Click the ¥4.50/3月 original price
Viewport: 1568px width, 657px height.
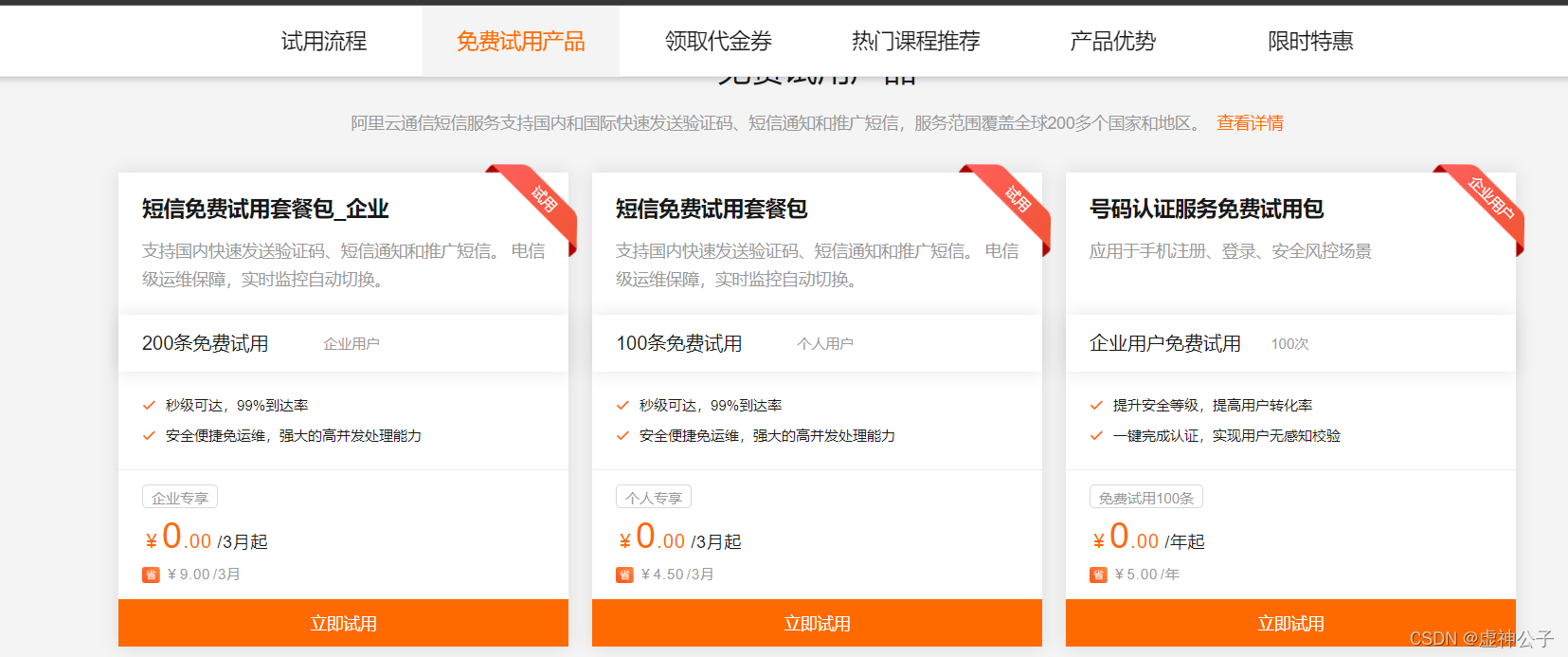tap(677, 575)
